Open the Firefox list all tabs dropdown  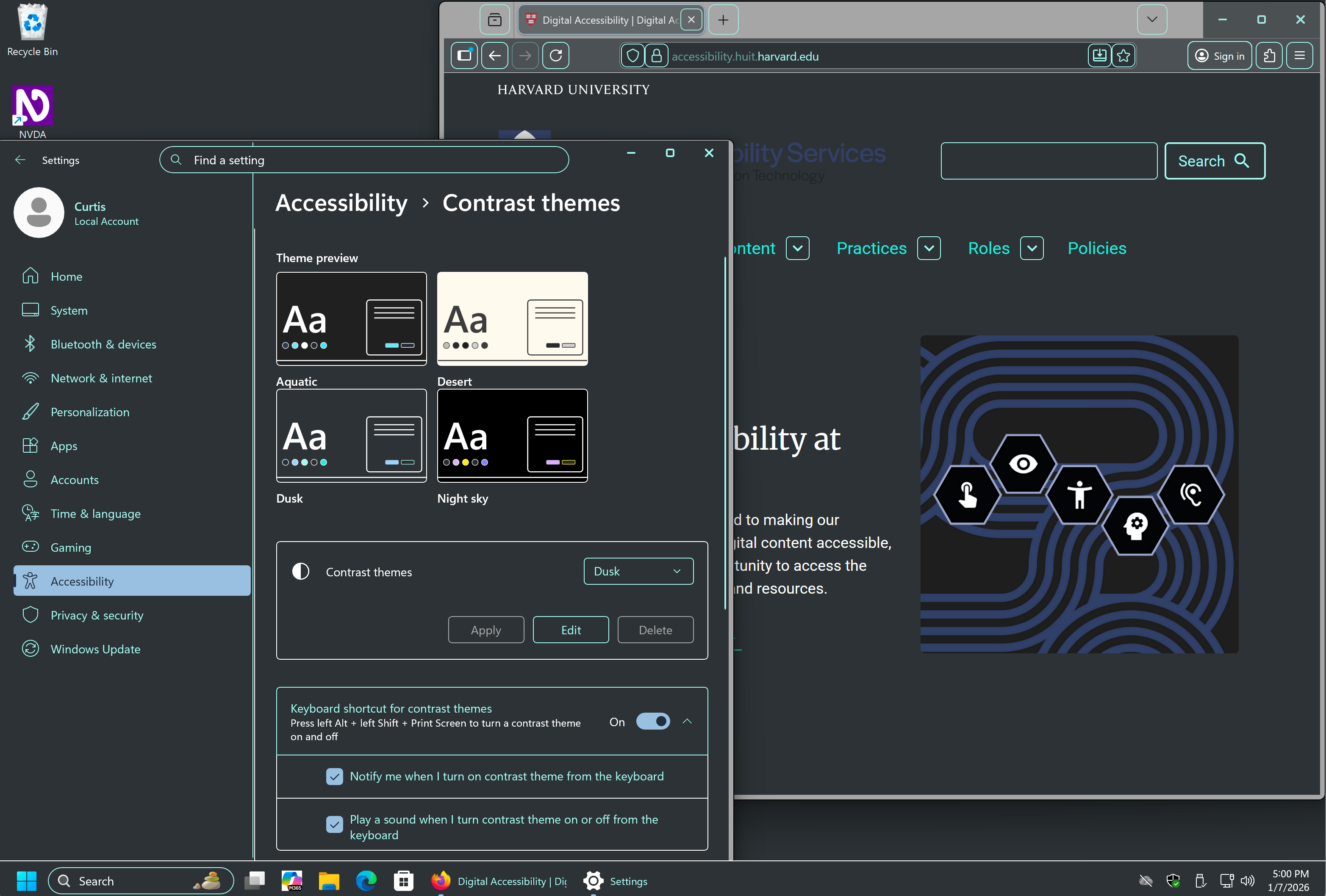click(x=1152, y=19)
